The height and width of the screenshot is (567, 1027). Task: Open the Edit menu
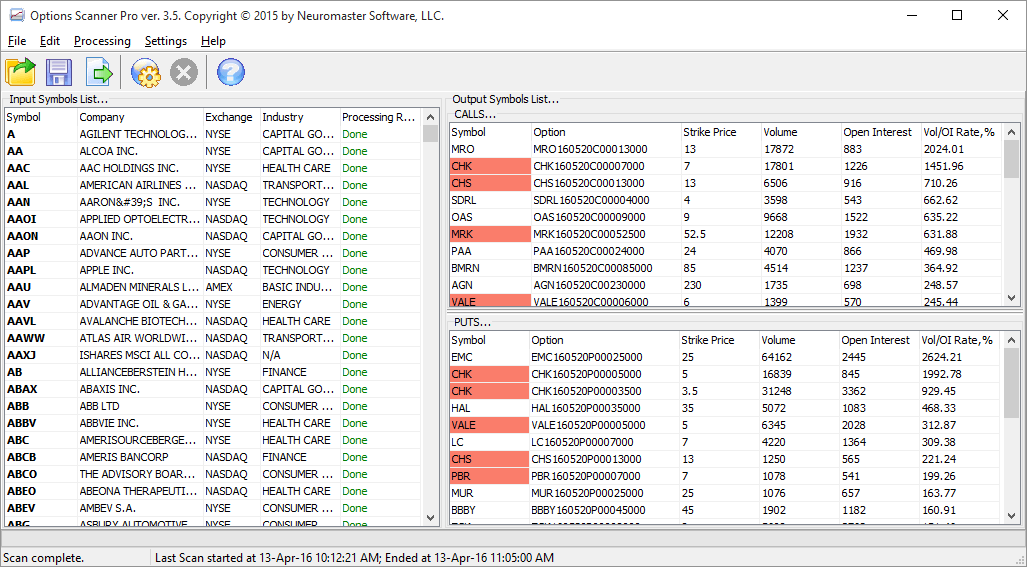click(x=50, y=41)
